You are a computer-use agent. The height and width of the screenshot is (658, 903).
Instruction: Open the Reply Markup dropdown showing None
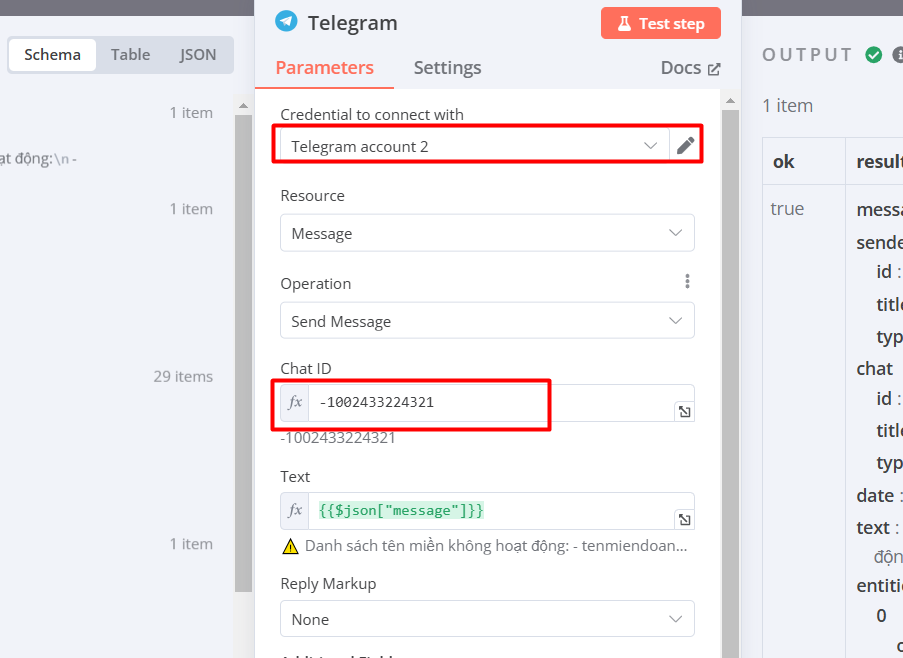[487, 619]
